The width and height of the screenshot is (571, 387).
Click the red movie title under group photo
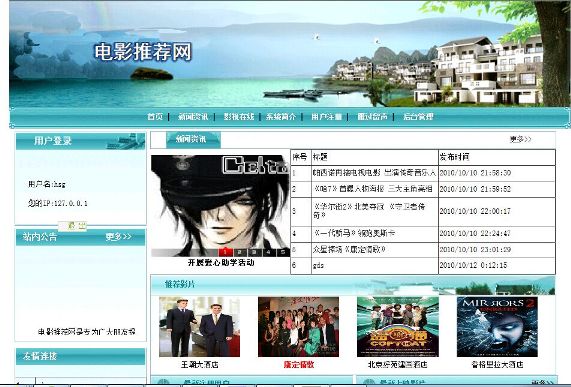pyautogui.click(x=299, y=364)
